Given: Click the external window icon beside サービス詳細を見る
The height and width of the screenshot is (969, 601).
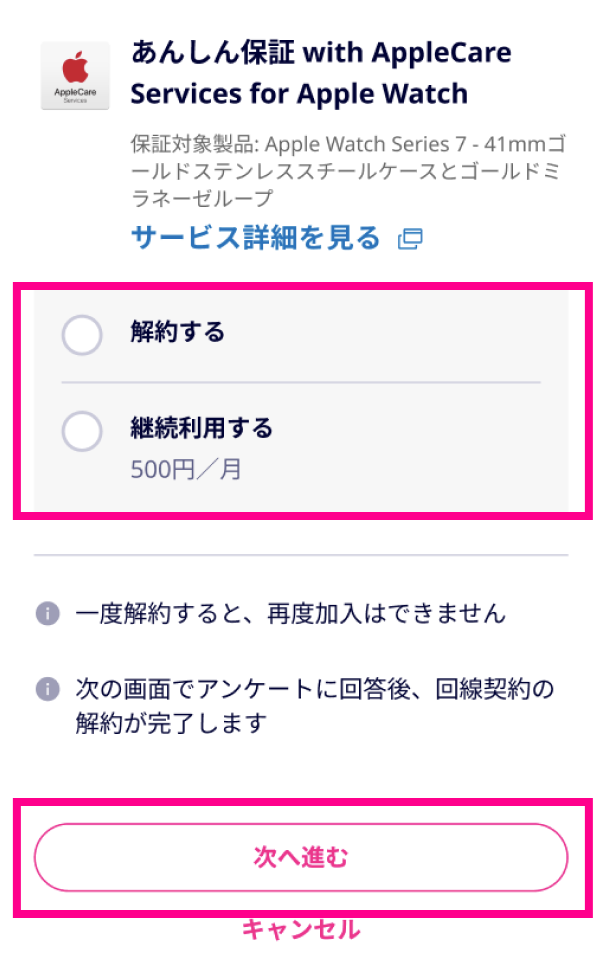Looking at the screenshot, I should 410,239.
